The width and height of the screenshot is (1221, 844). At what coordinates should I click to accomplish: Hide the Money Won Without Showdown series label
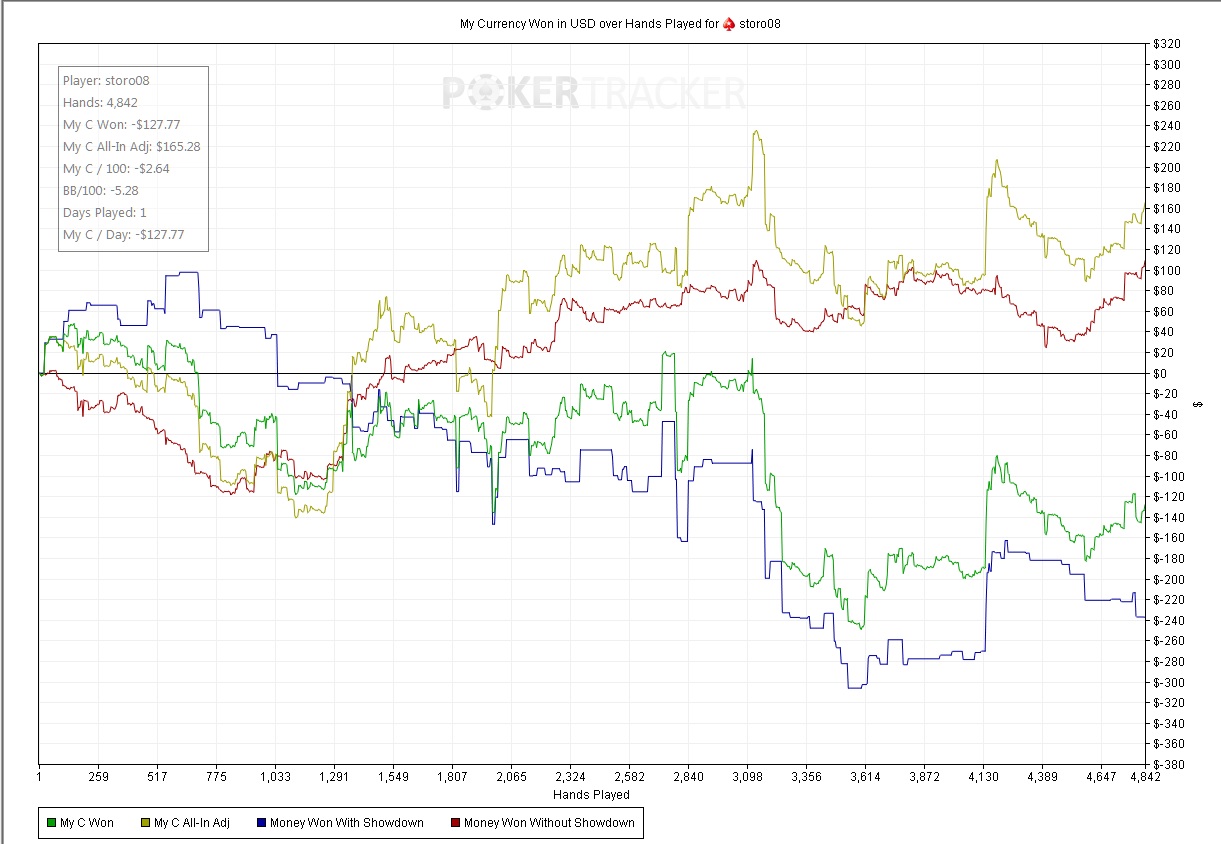549,823
